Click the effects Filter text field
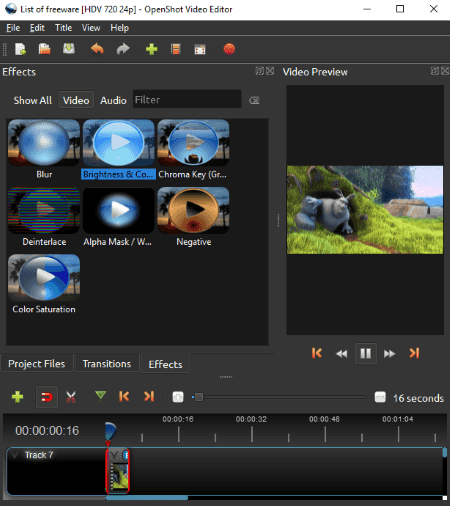The height and width of the screenshot is (506, 450). click(187, 99)
